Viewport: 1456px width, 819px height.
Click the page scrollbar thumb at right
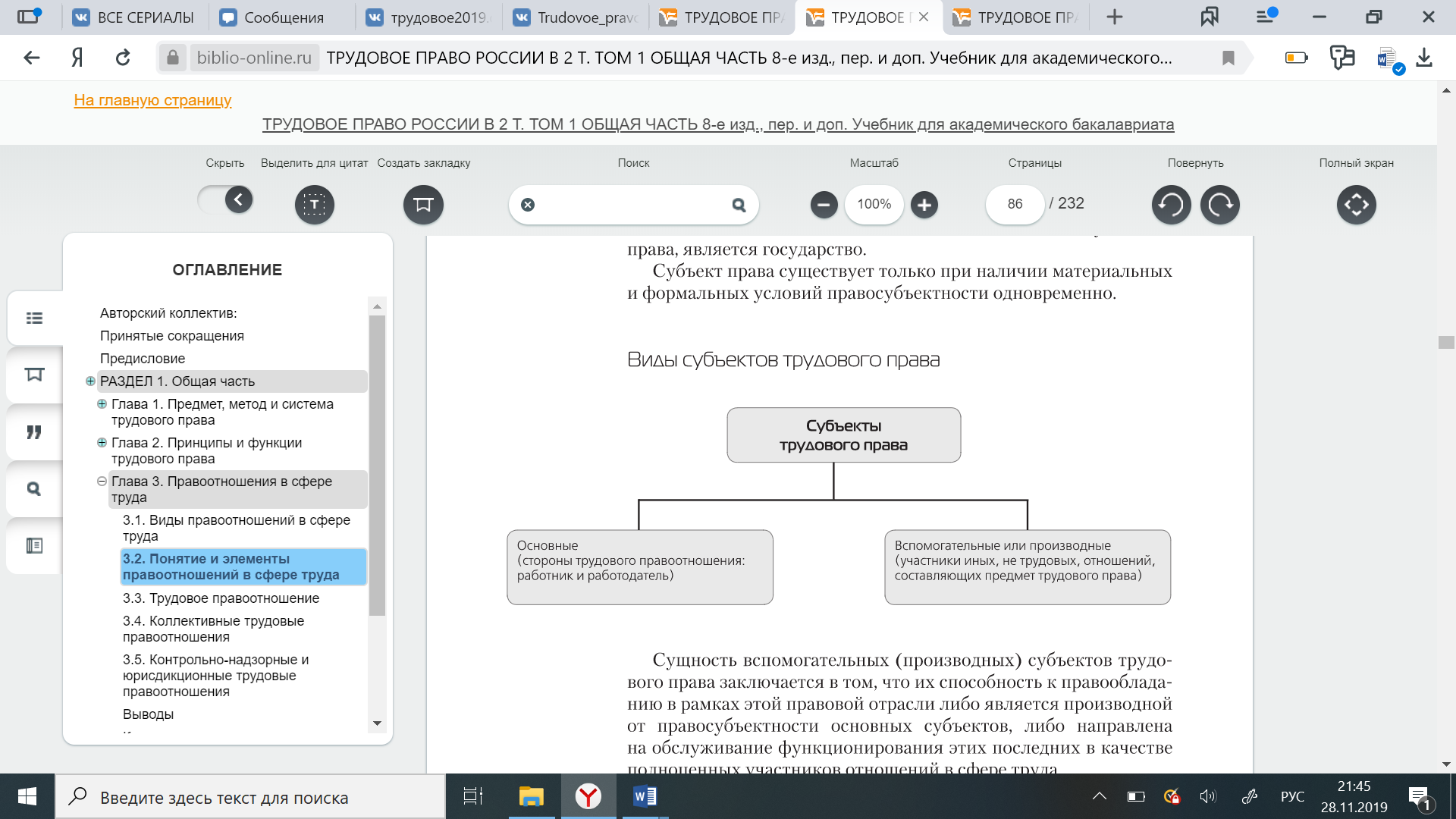tap(1445, 342)
